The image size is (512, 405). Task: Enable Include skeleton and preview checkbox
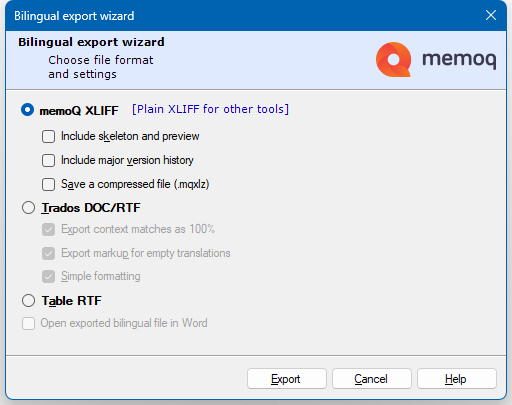tap(48, 136)
